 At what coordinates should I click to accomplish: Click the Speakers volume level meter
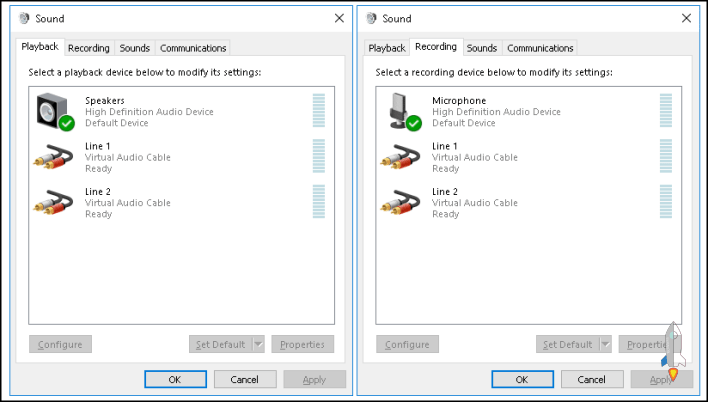click(x=319, y=111)
